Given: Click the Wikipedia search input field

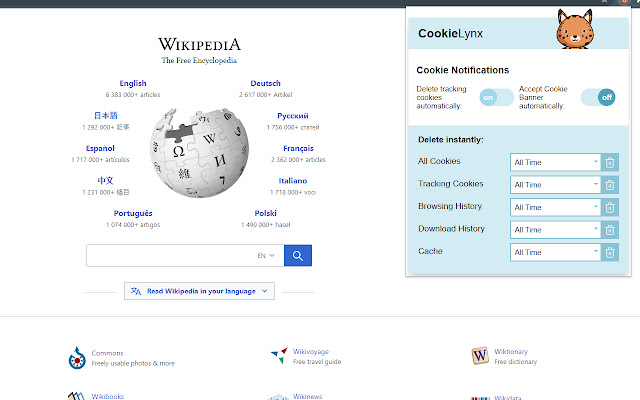Looking at the screenshot, I should click(168, 256).
